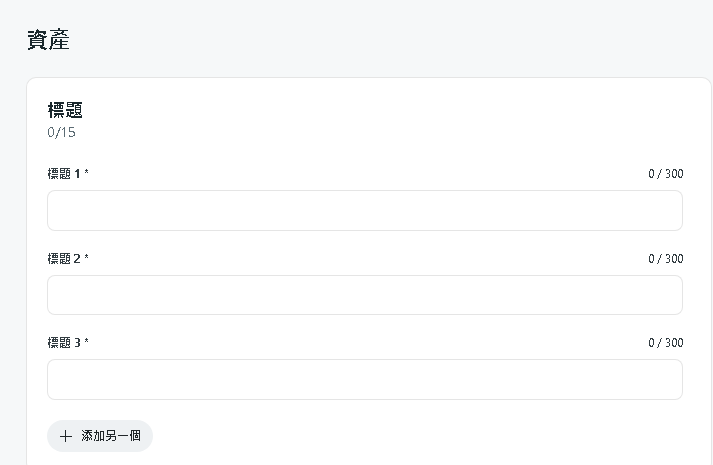This screenshot has height=465, width=713.
Task: Focus the 標題 1 input field
Action: [365, 211]
